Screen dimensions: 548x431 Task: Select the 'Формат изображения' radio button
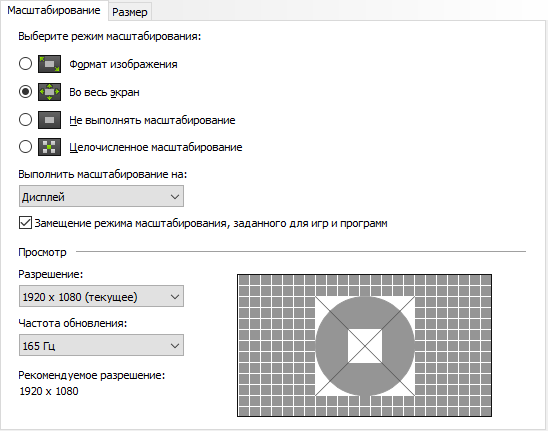click(x=25, y=64)
